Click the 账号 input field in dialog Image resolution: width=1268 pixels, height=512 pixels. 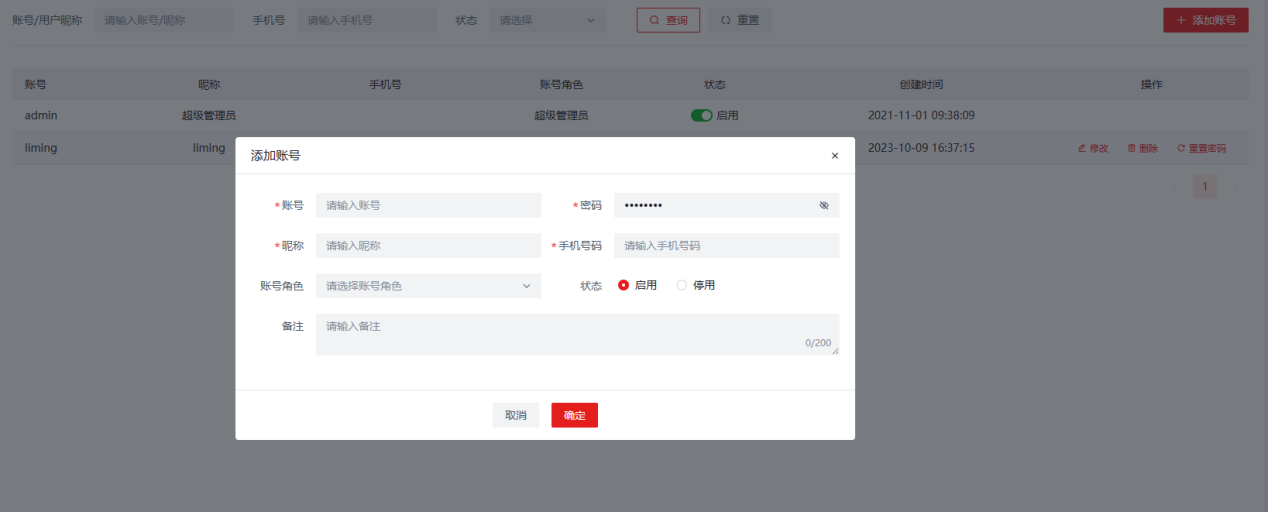428,205
